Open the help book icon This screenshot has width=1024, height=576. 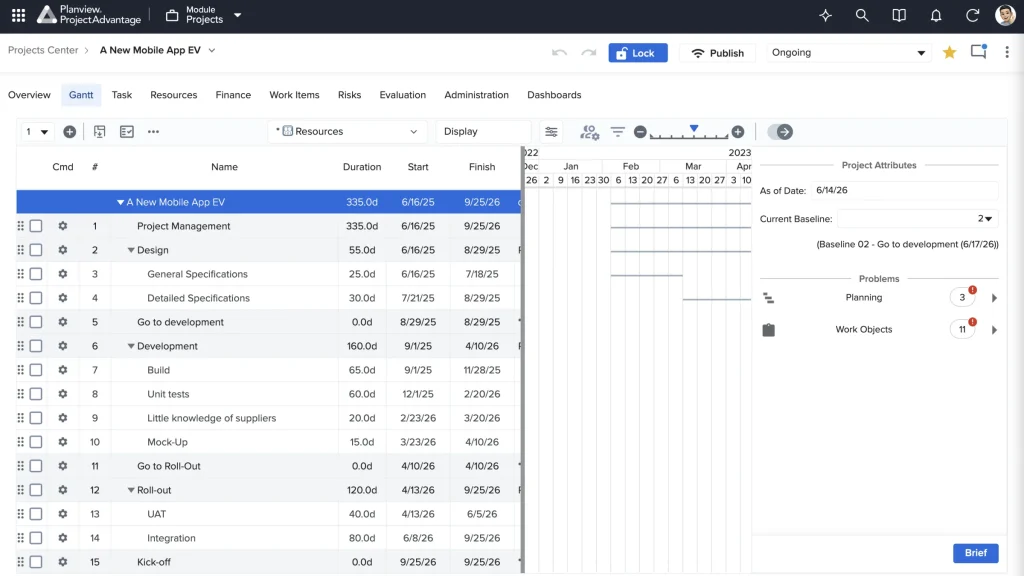pyautogui.click(x=899, y=15)
